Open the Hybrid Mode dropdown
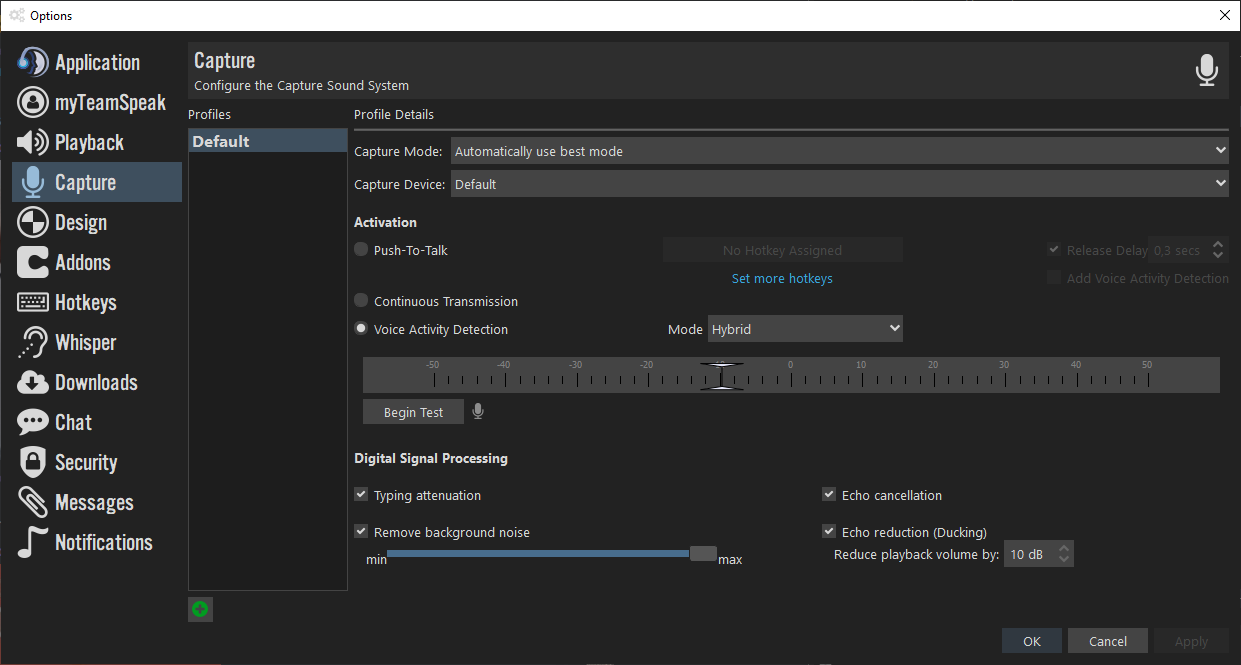Image resolution: width=1241 pixels, height=665 pixels. pos(805,329)
